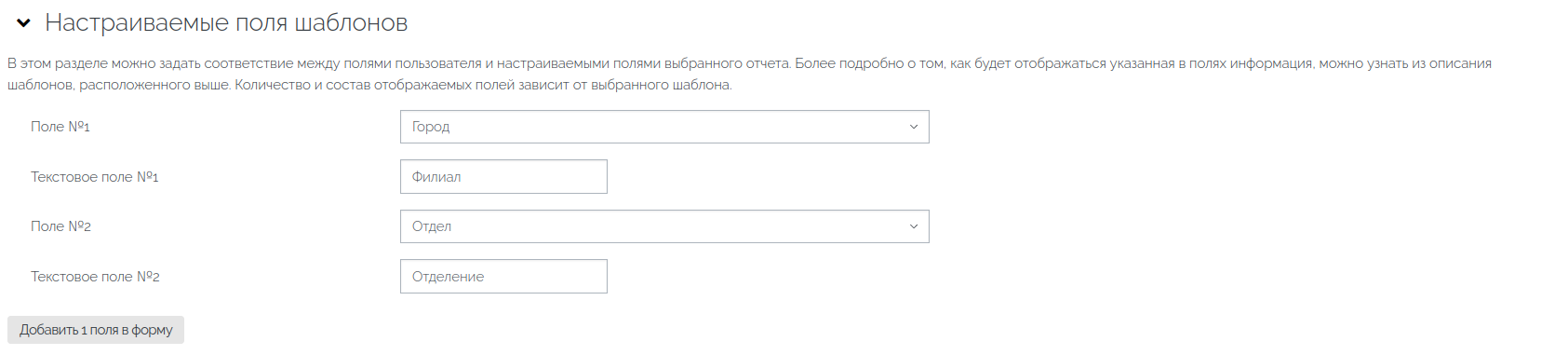1568x355 pixels.
Task: Click the arrow icon of the Отдел combo box
Action: tap(914, 226)
